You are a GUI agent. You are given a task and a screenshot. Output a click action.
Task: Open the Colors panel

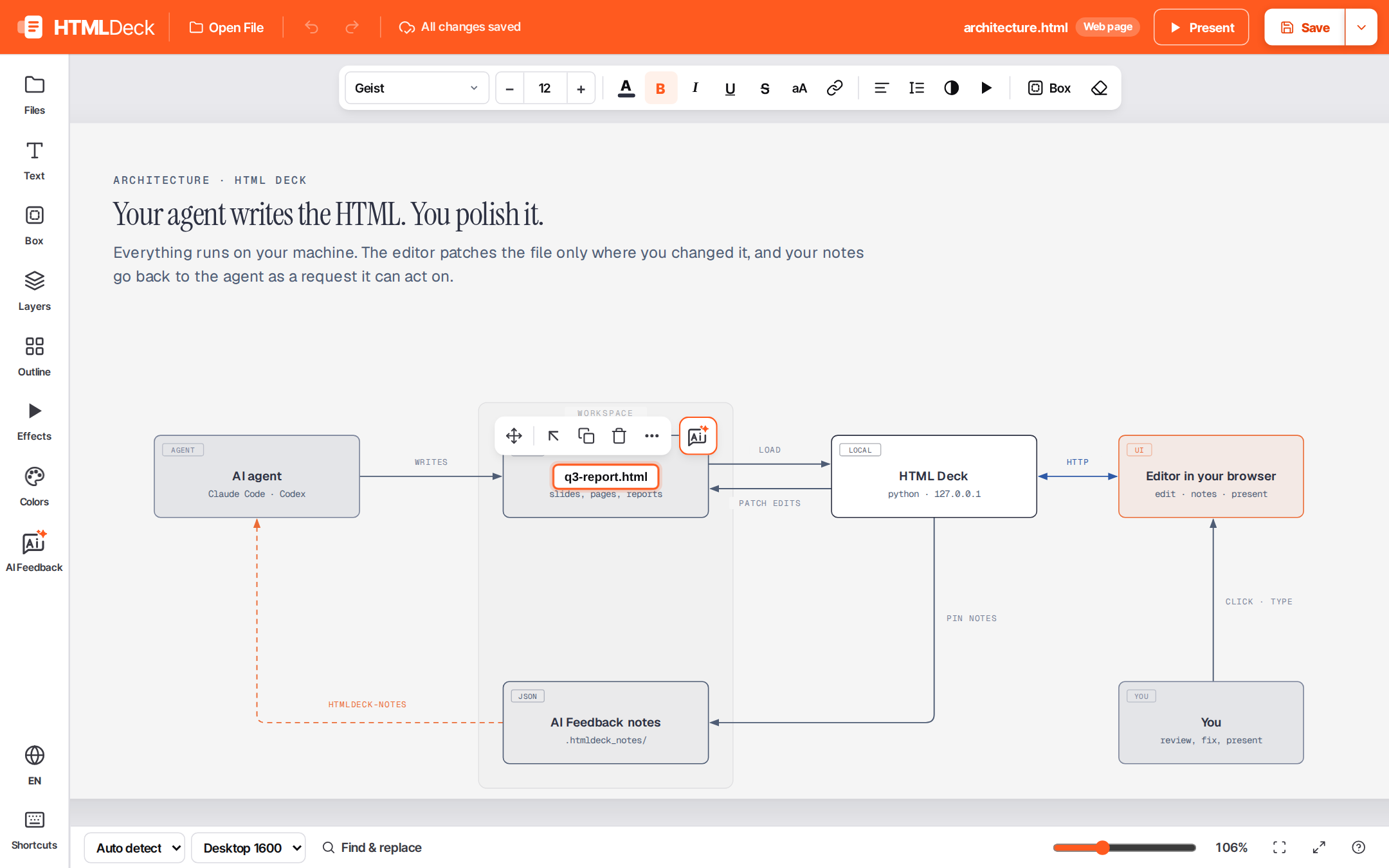pyautogui.click(x=34, y=487)
